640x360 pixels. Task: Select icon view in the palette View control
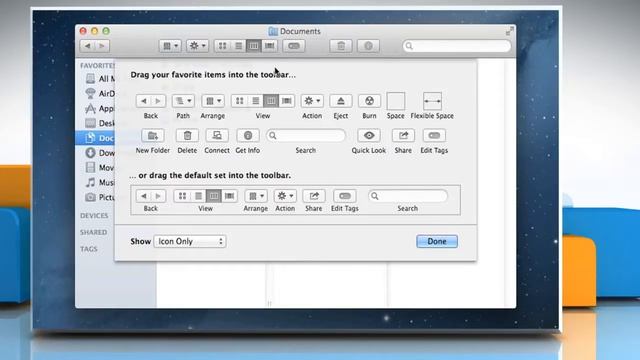240,101
